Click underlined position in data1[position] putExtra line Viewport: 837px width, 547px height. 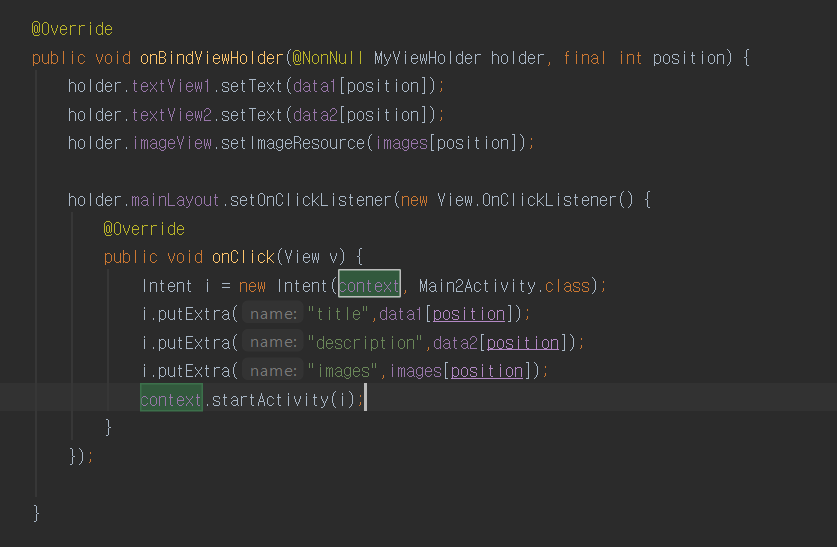point(469,314)
